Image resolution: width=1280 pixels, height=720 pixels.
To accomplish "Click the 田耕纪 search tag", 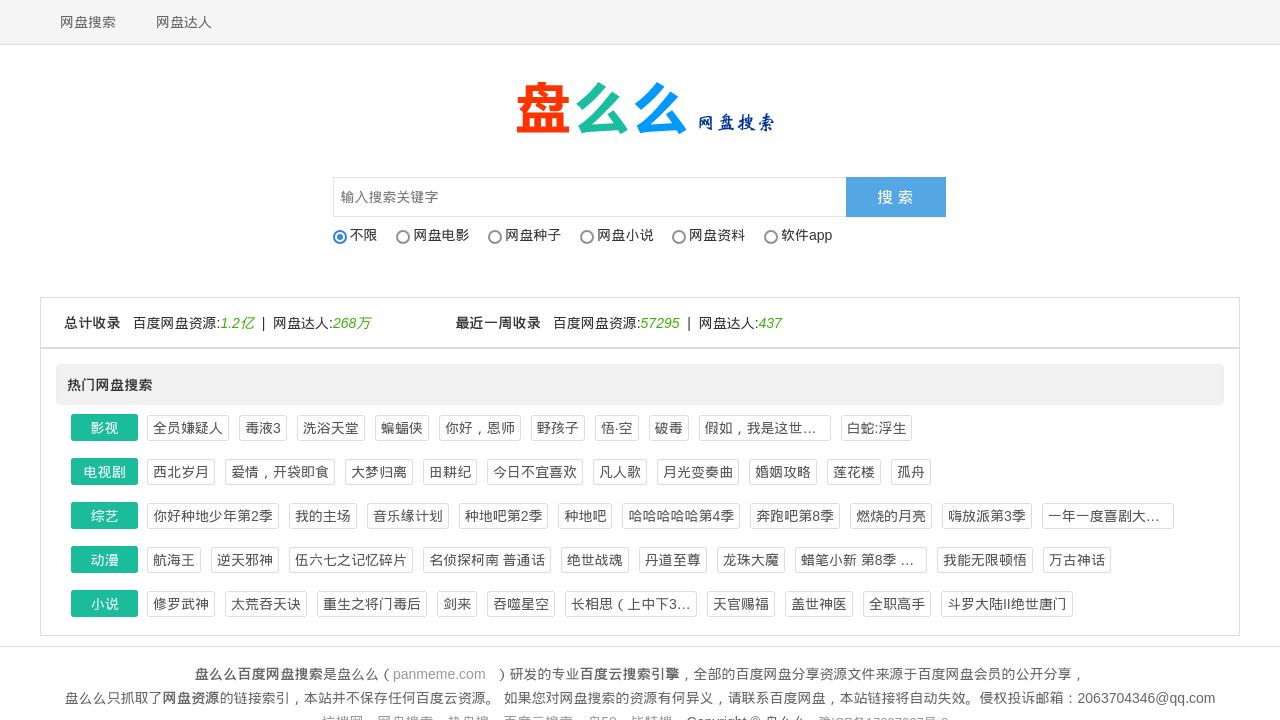I will click(450, 472).
